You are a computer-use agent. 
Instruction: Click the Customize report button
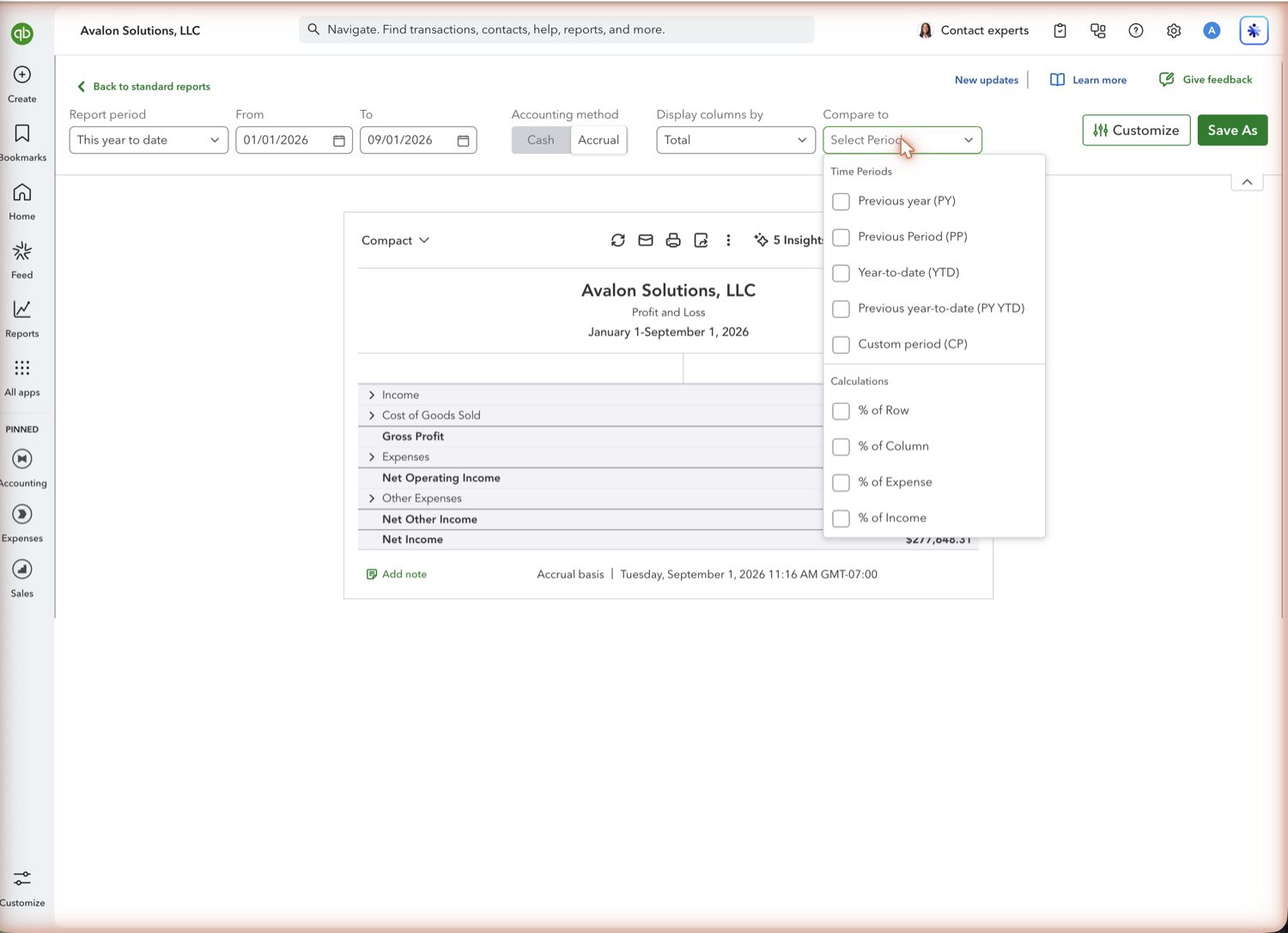pyautogui.click(x=1136, y=131)
